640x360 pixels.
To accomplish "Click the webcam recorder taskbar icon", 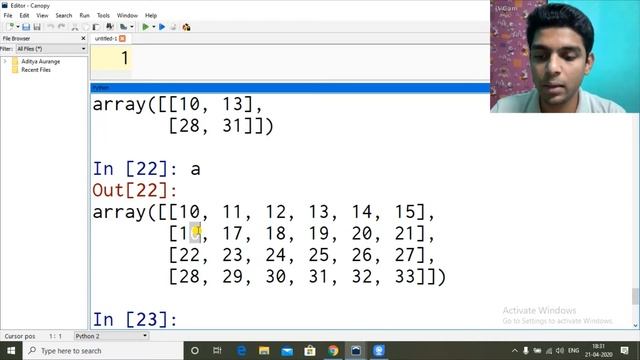I will (x=378, y=351).
